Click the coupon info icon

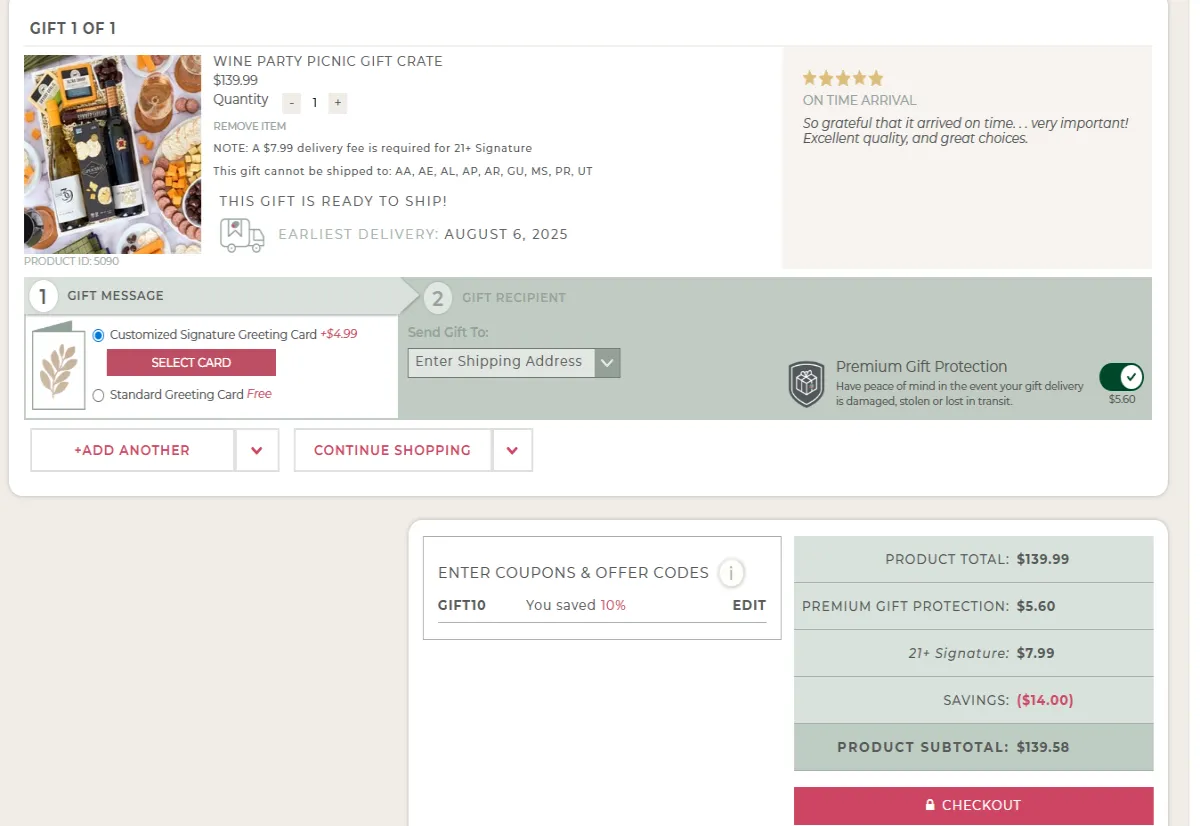coord(731,573)
